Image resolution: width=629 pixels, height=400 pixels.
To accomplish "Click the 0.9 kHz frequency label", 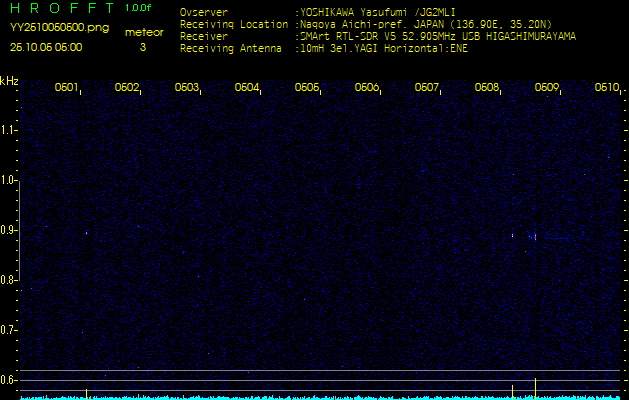I will [7, 230].
